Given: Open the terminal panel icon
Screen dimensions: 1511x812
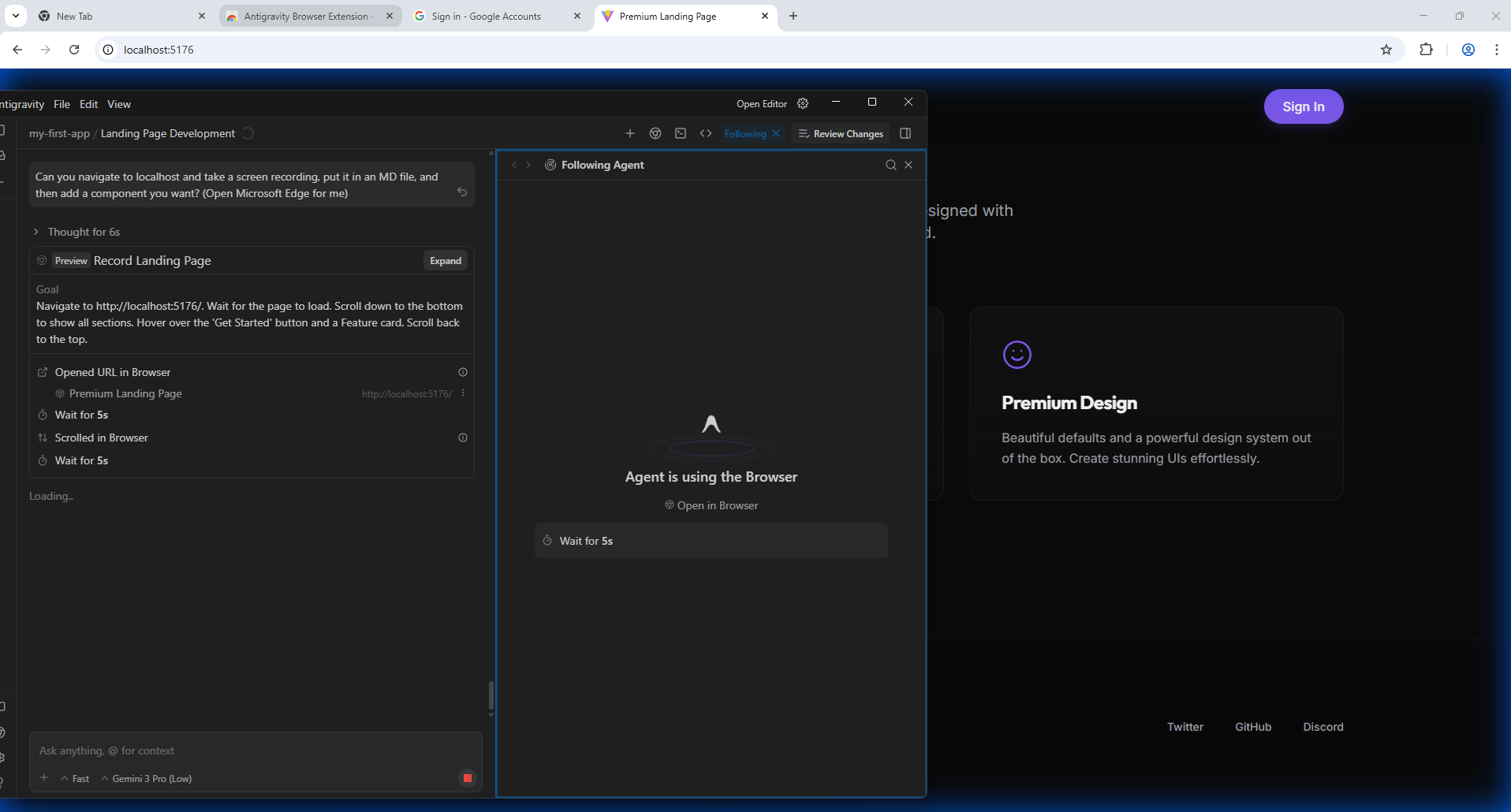Looking at the screenshot, I should coord(681,133).
